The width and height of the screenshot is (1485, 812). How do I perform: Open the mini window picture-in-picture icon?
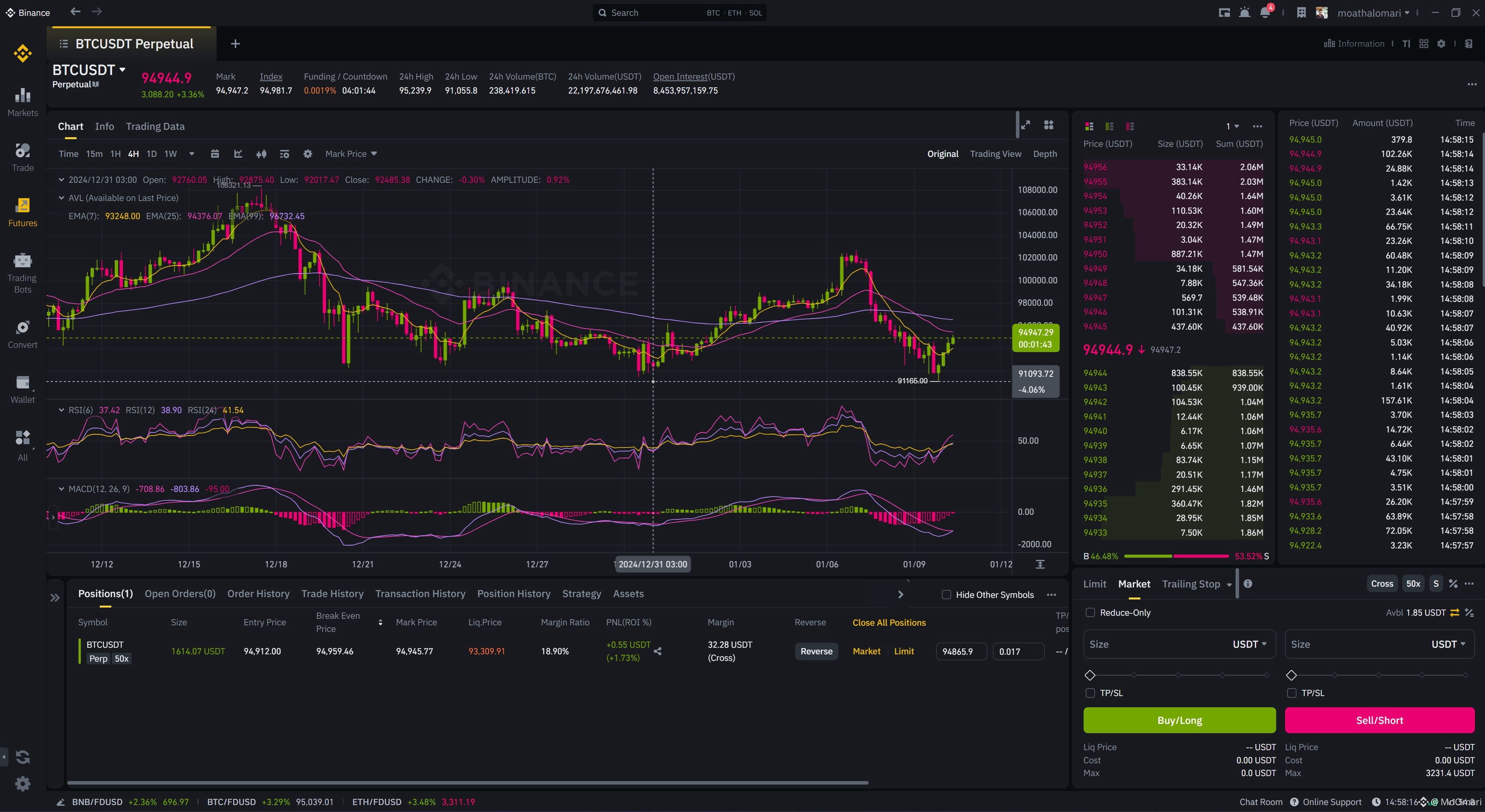pos(1224,13)
